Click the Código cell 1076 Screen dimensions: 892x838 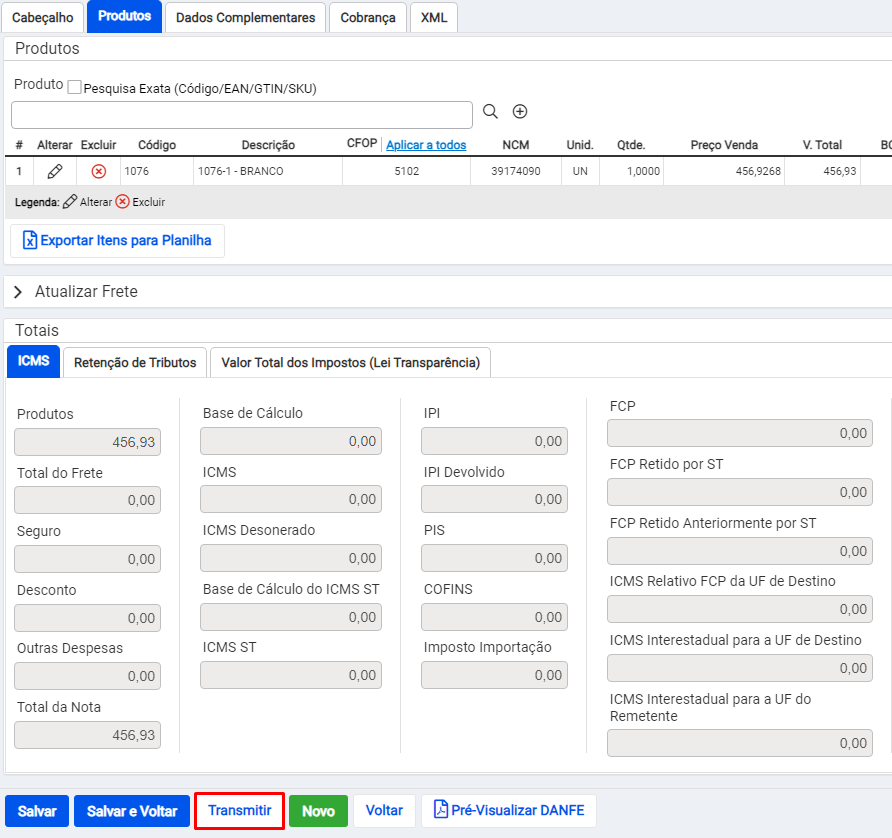click(x=156, y=171)
